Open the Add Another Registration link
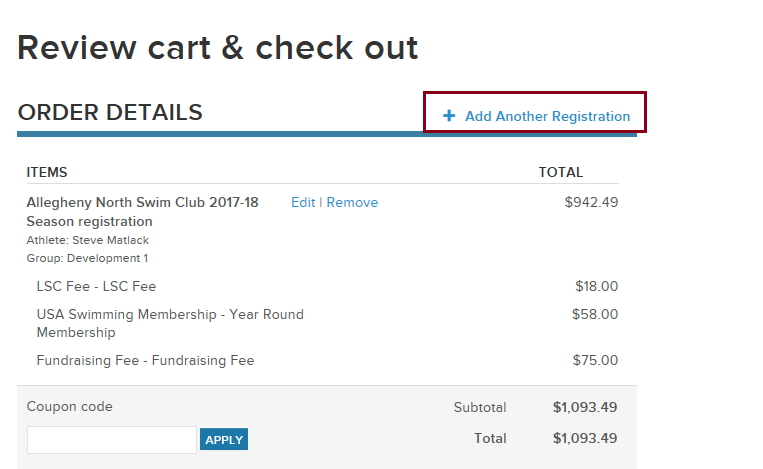The height and width of the screenshot is (469, 763). (x=547, y=116)
